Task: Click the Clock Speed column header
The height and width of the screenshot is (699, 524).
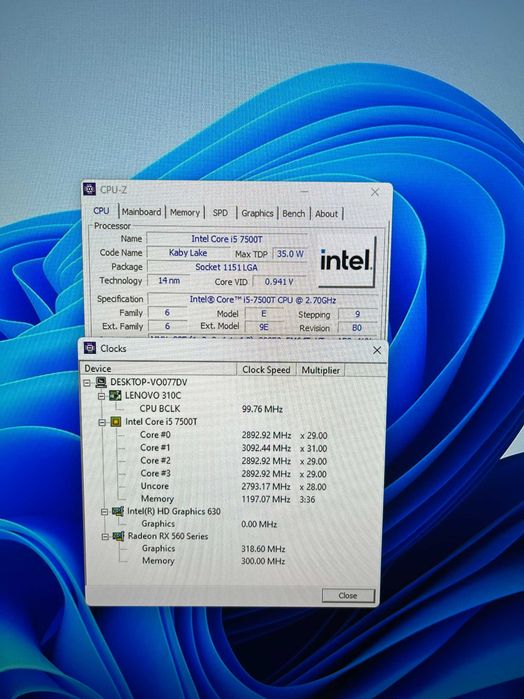Action: tap(266, 370)
